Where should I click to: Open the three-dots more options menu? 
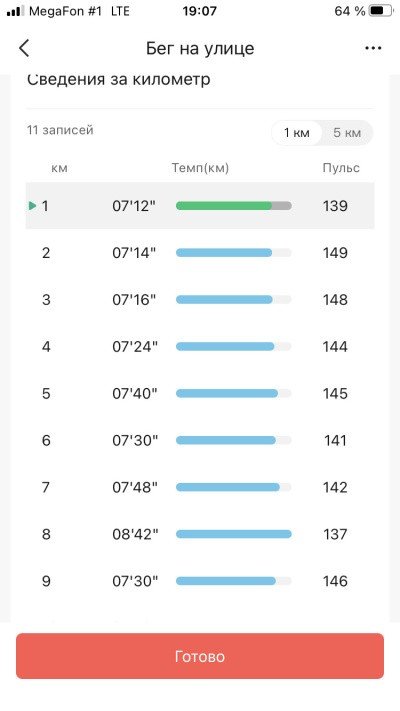pos(373,48)
